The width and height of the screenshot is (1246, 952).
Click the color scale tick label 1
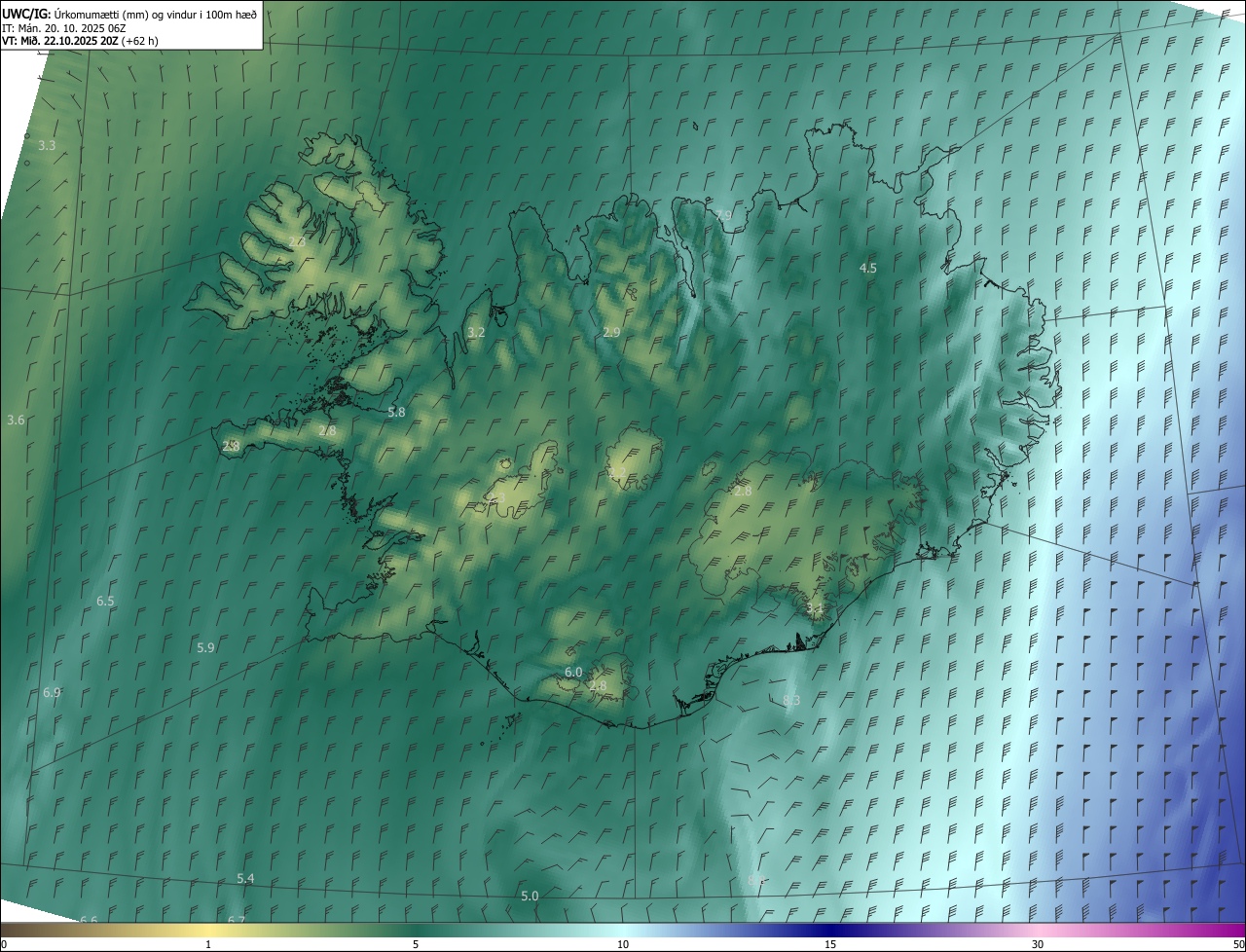point(208,944)
